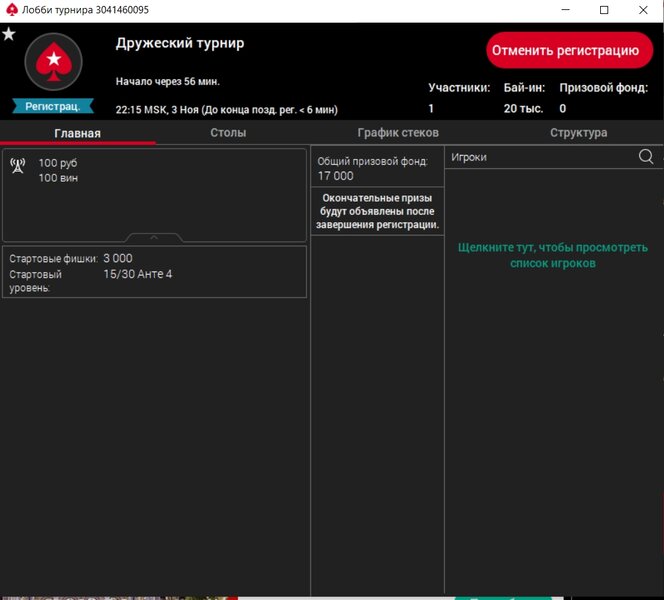Viewport: 664px width, 600px height.
Task: Click the PokerStars spade logo in header
Action: pyautogui.click(x=53, y=63)
